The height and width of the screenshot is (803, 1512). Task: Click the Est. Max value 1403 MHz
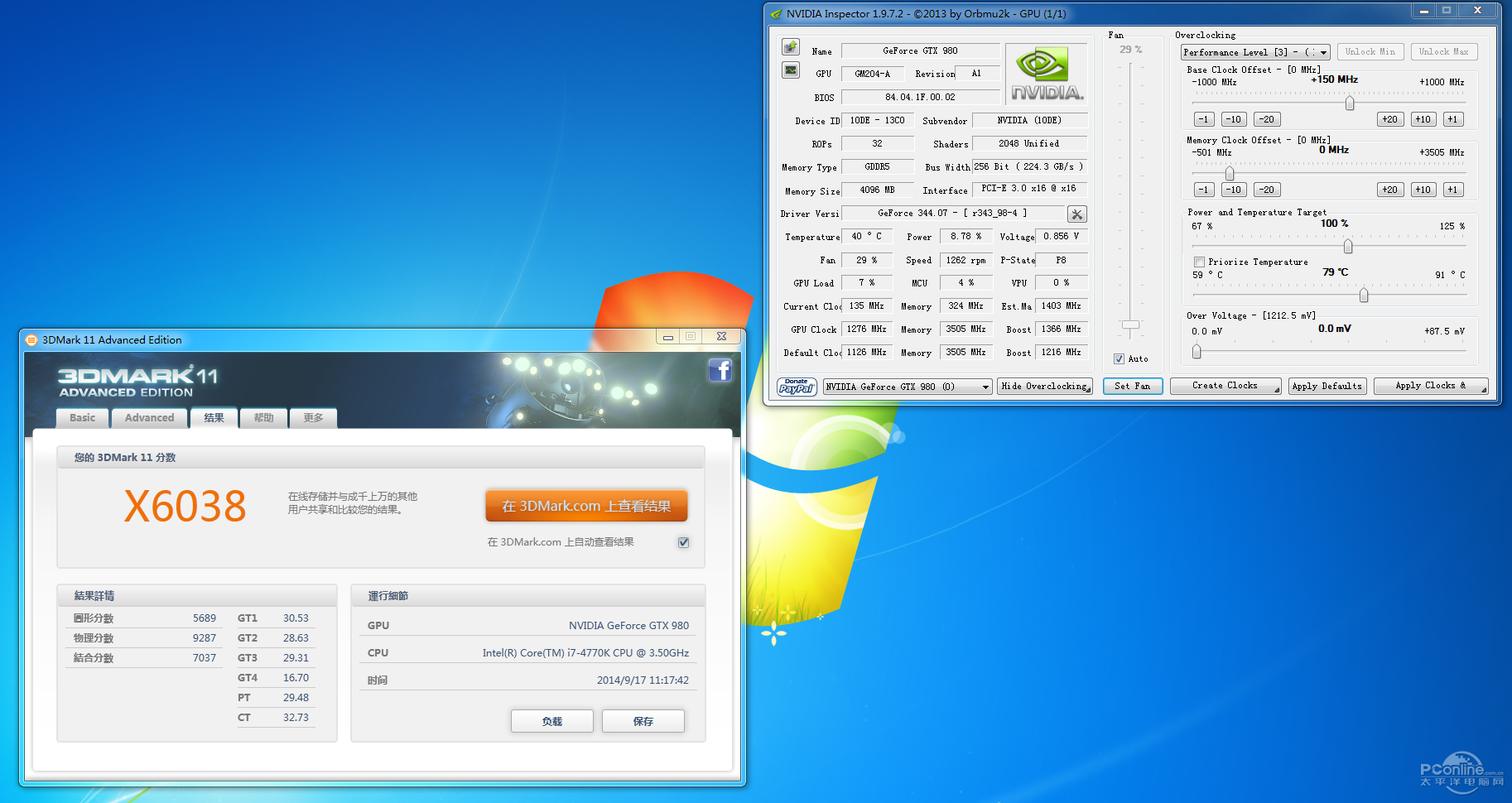pyautogui.click(x=1062, y=305)
